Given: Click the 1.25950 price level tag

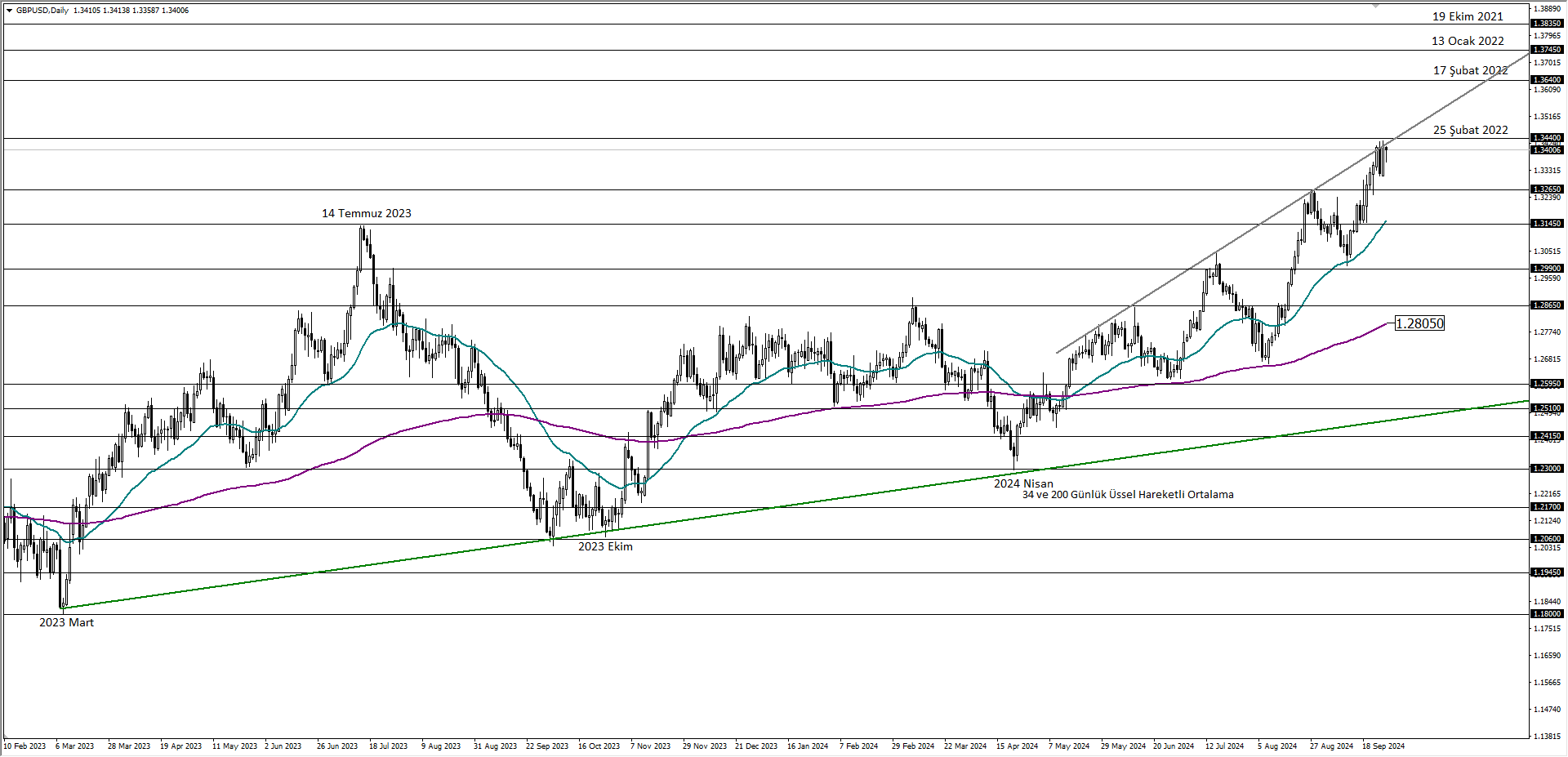Looking at the screenshot, I should [x=1547, y=384].
